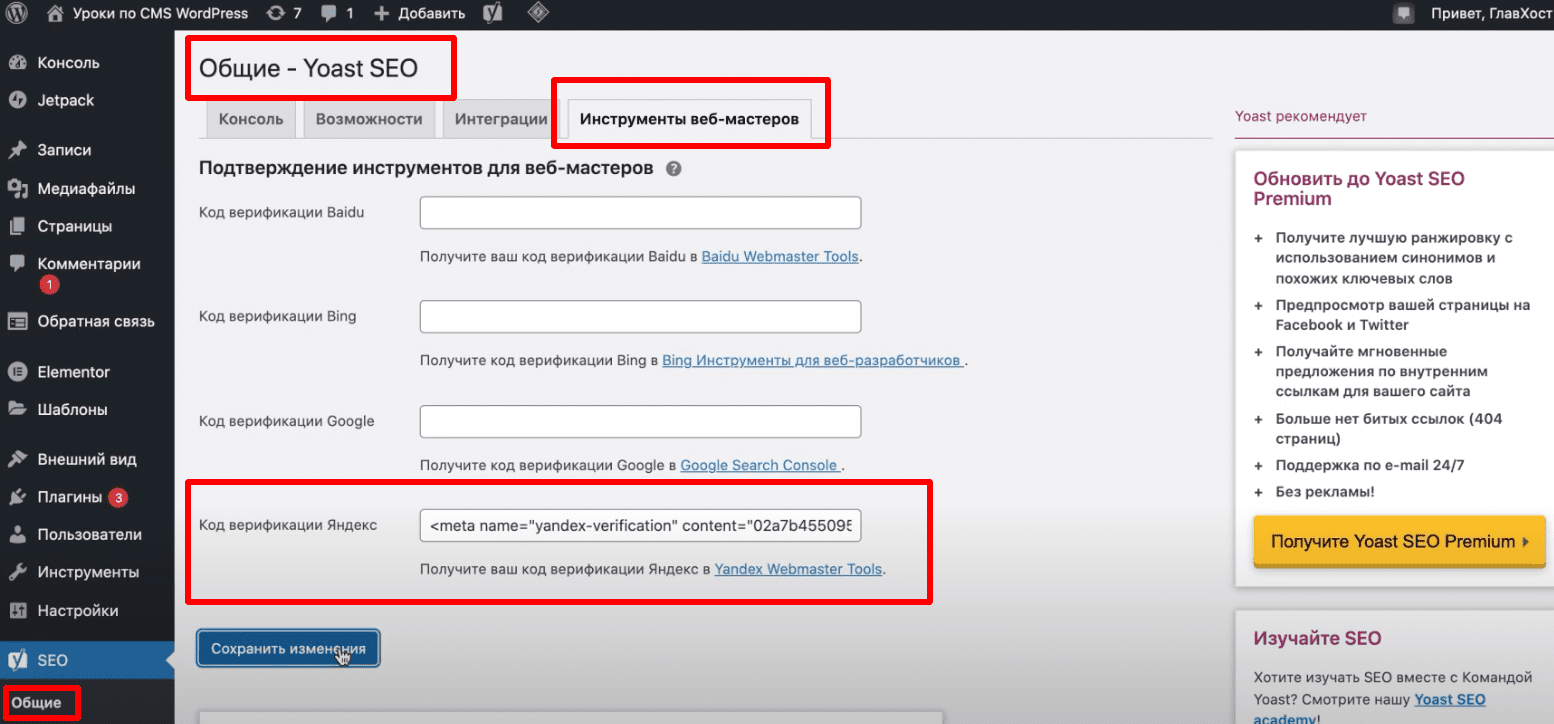Image resolution: width=1554 pixels, height=724 pixels.
Task: Click the help question mark icon beside heading
Action: click(673, 169)
